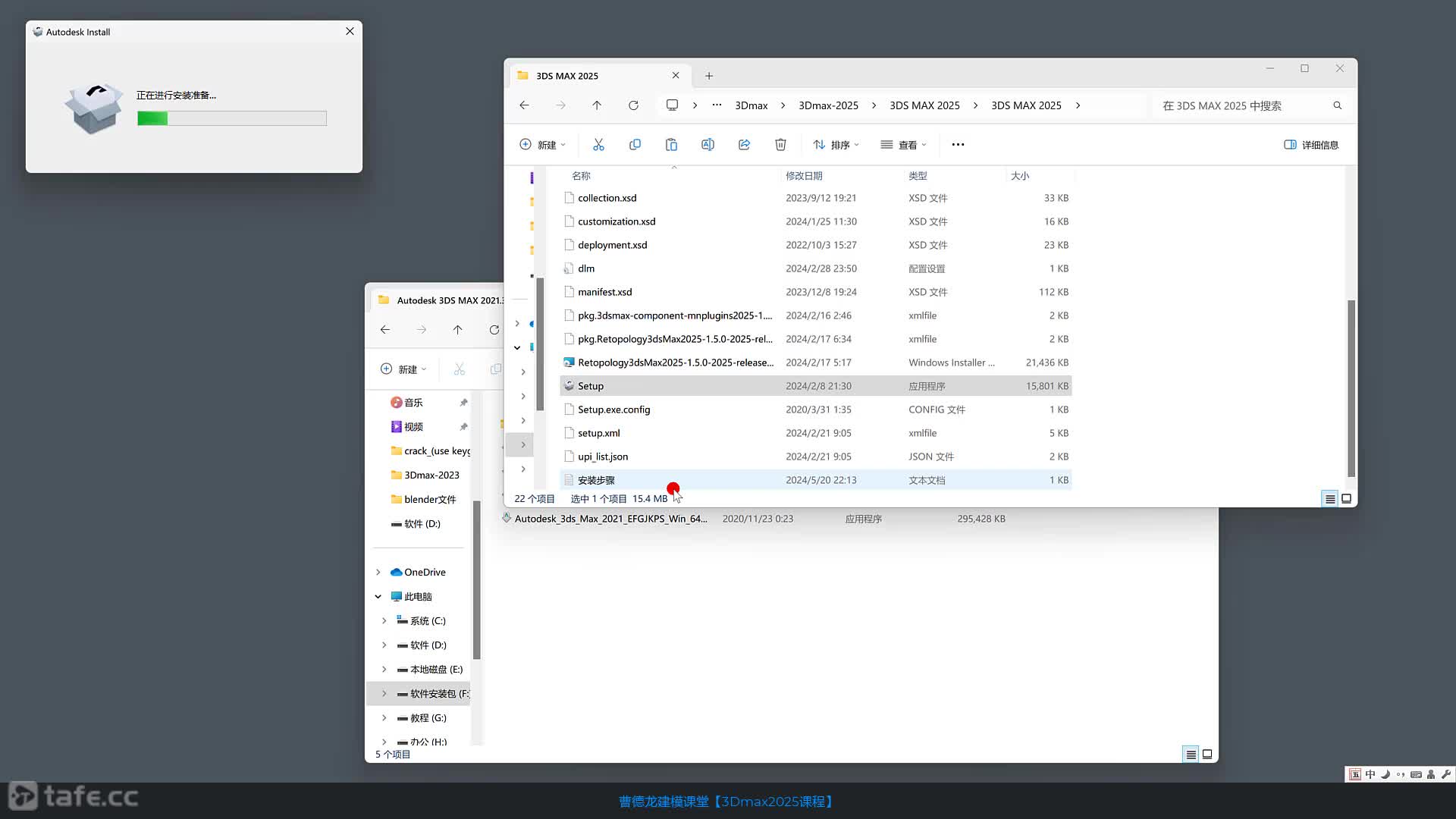Click the Setup application icon in file list
This screenshot has height=819, width=1456.
[569, 386]
